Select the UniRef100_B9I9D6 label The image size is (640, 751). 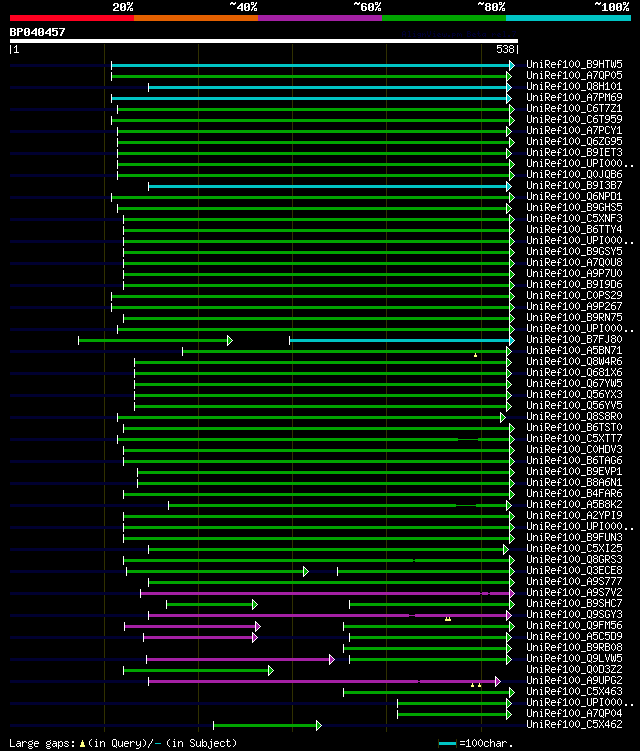point(574,285)
